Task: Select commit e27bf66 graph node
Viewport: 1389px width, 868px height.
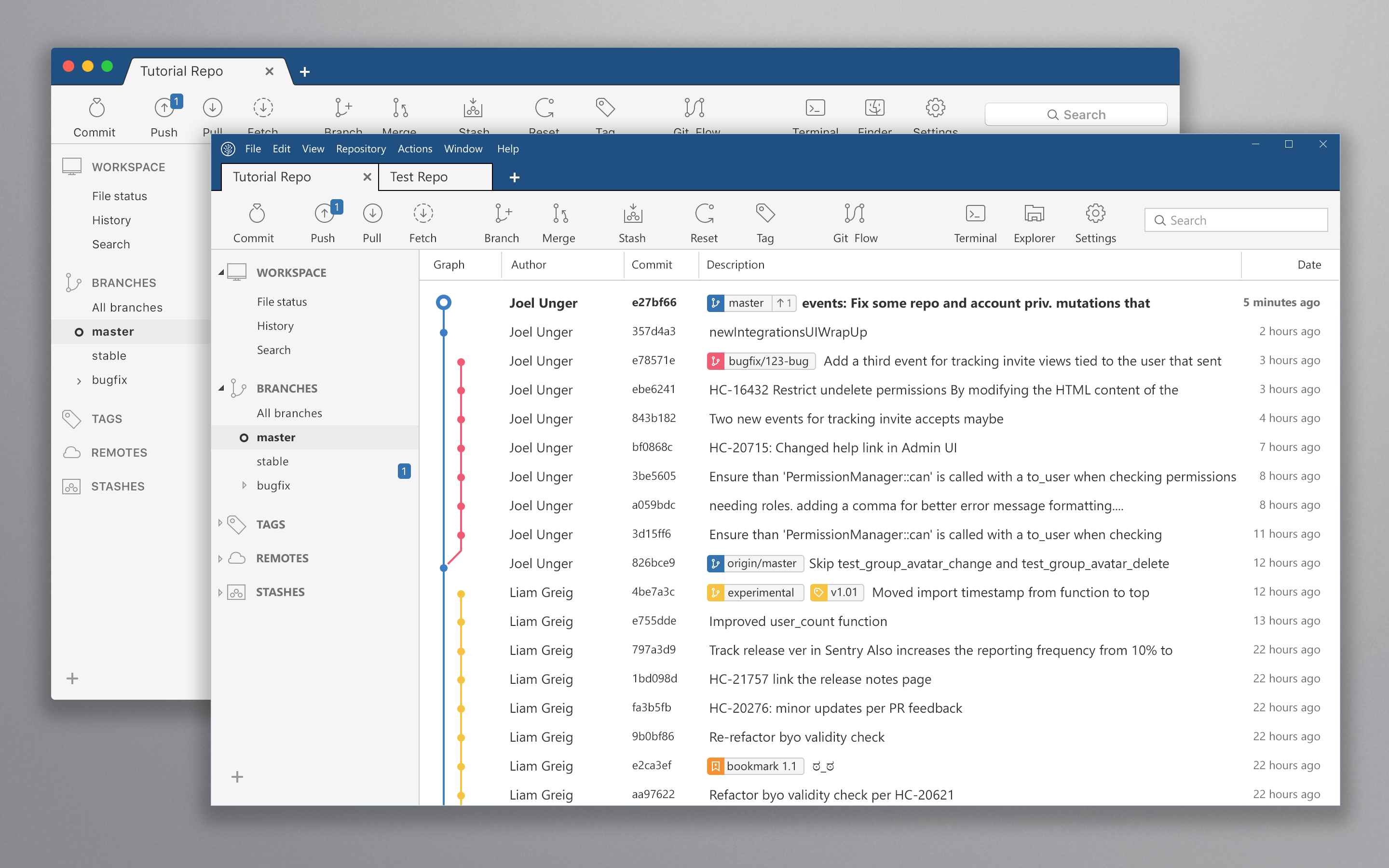Action: pos(444,302)
